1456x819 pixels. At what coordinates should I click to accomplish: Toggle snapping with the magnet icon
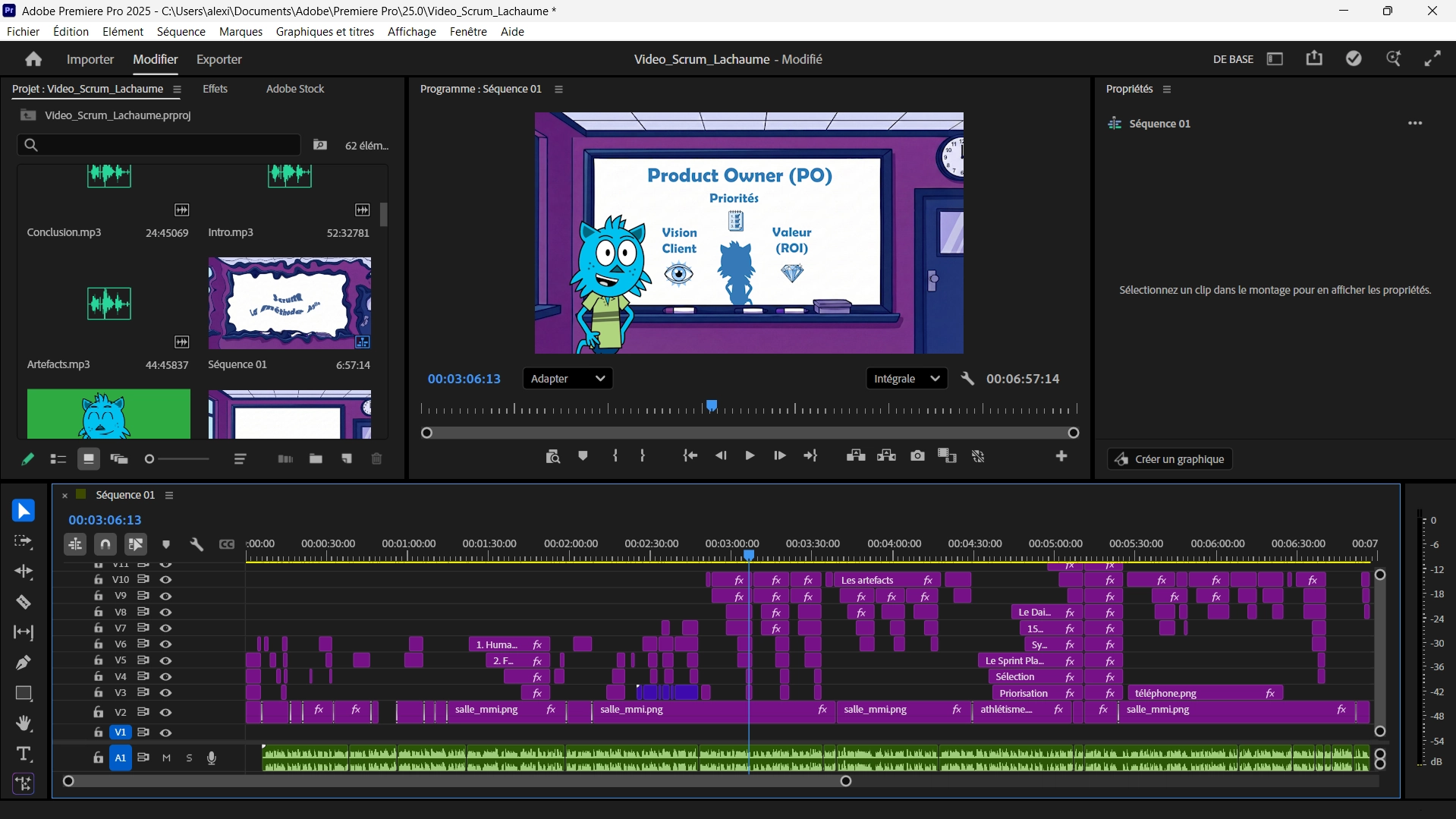(105, 544)
